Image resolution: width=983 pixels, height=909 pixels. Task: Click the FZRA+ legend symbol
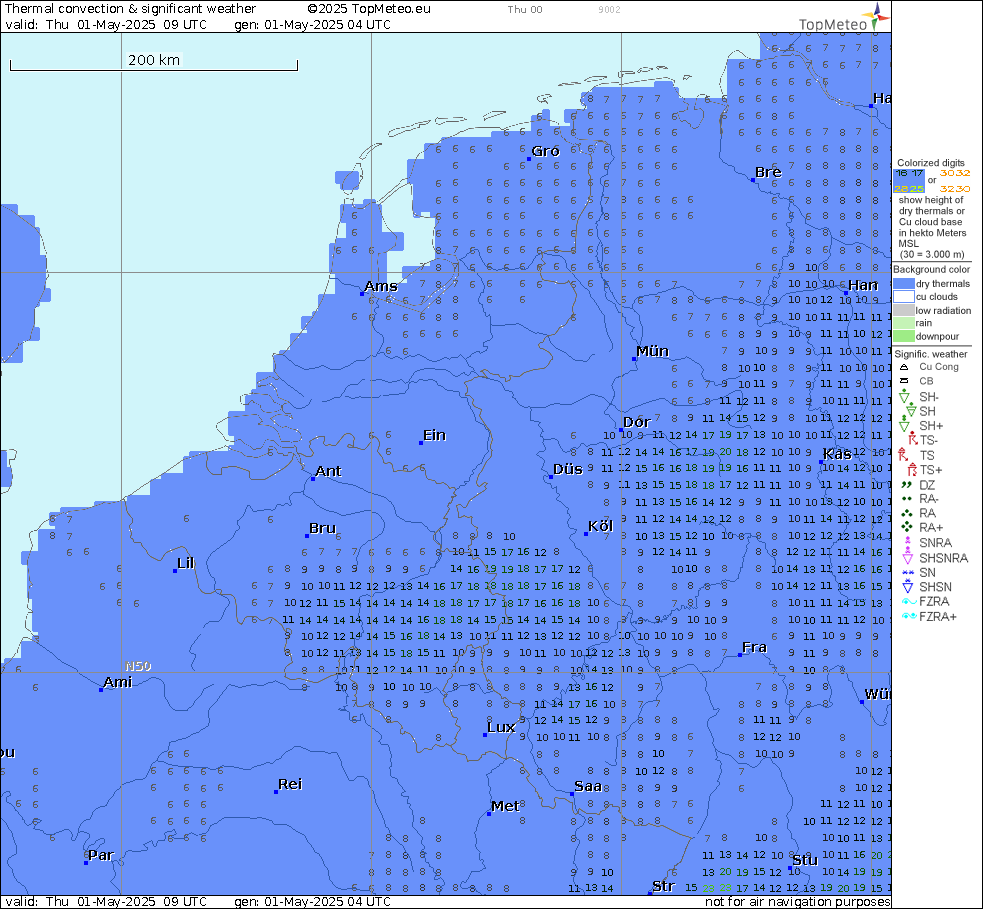(x=908, y=616)
